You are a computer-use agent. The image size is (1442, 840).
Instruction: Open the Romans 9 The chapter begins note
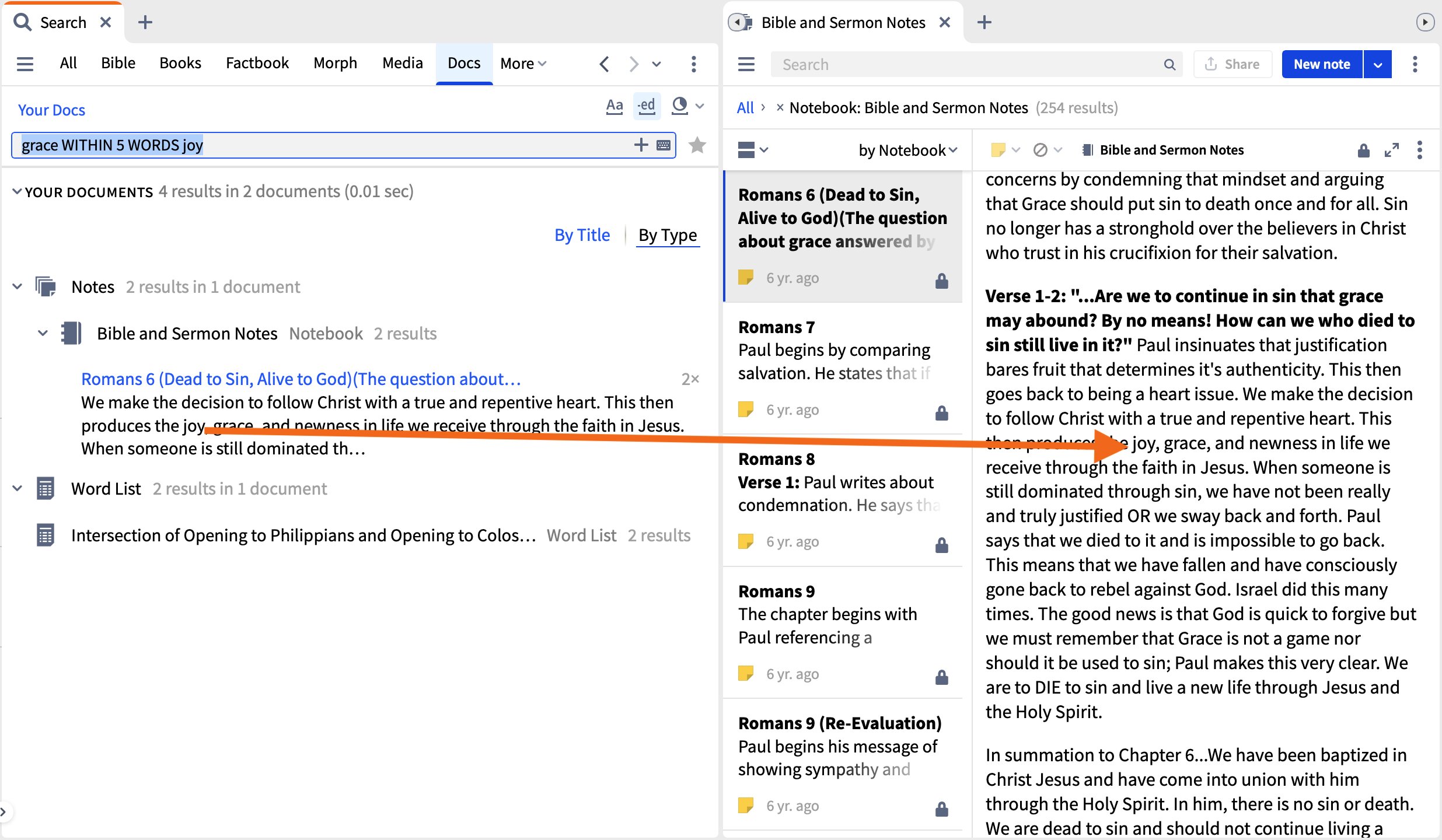point(843,632)
